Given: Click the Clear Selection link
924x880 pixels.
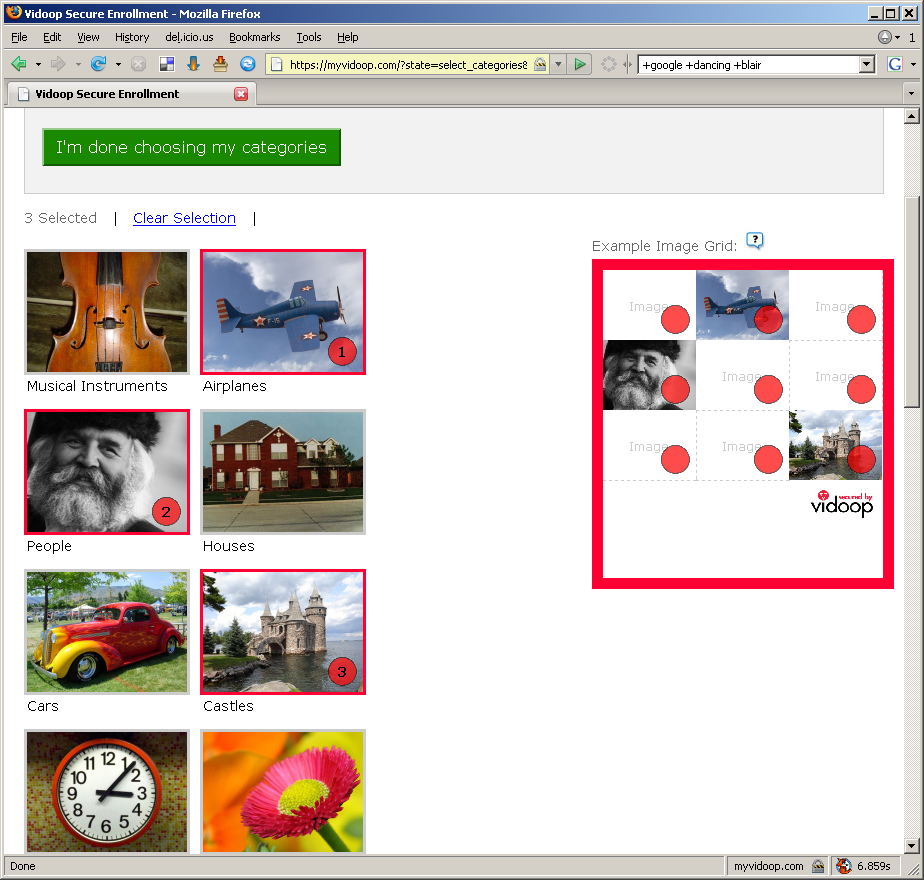Looking at the screenshot, I should click(x=184, y=218).
